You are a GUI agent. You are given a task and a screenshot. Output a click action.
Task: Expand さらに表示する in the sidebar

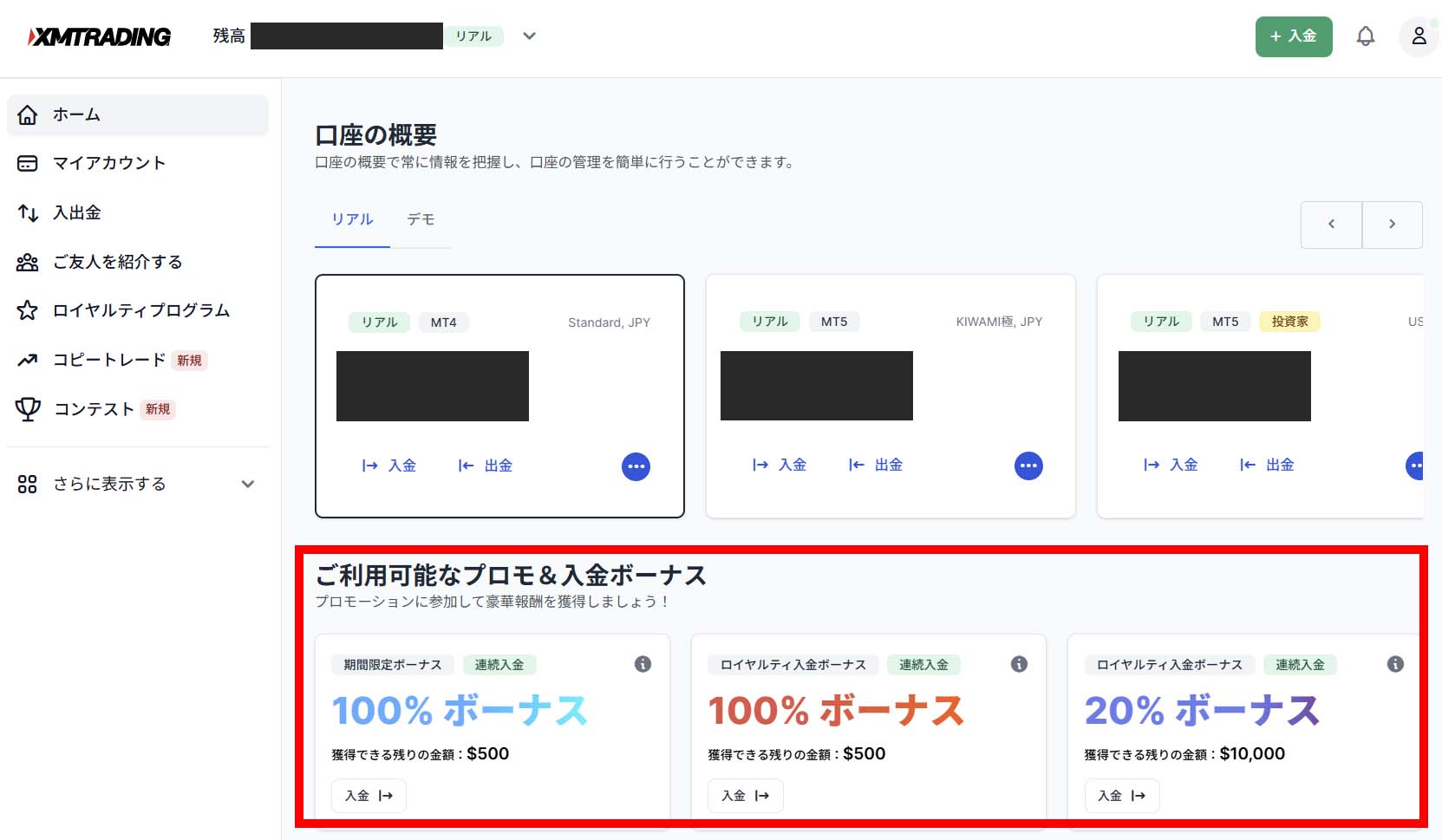[x=138, y=484]
